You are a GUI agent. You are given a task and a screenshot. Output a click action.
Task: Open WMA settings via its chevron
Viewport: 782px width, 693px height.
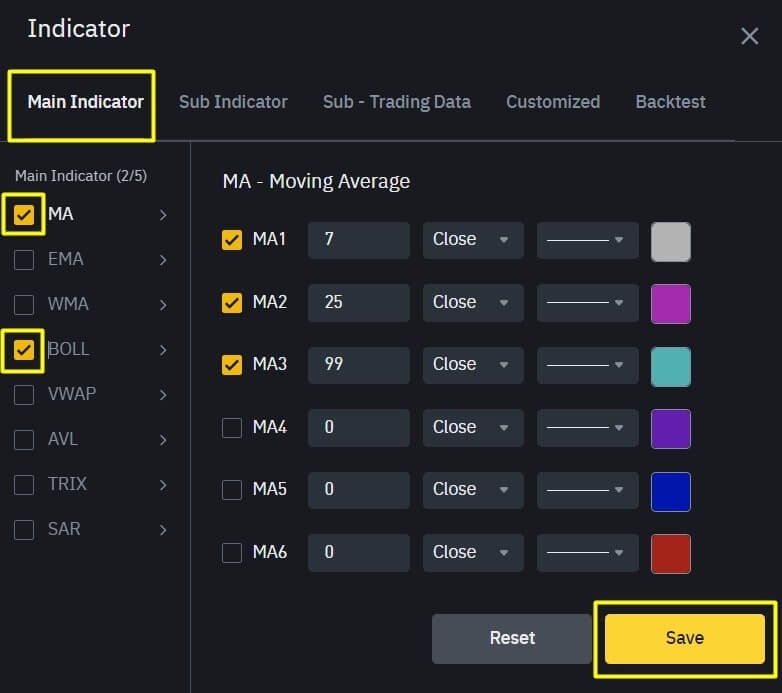click(163, 305)
